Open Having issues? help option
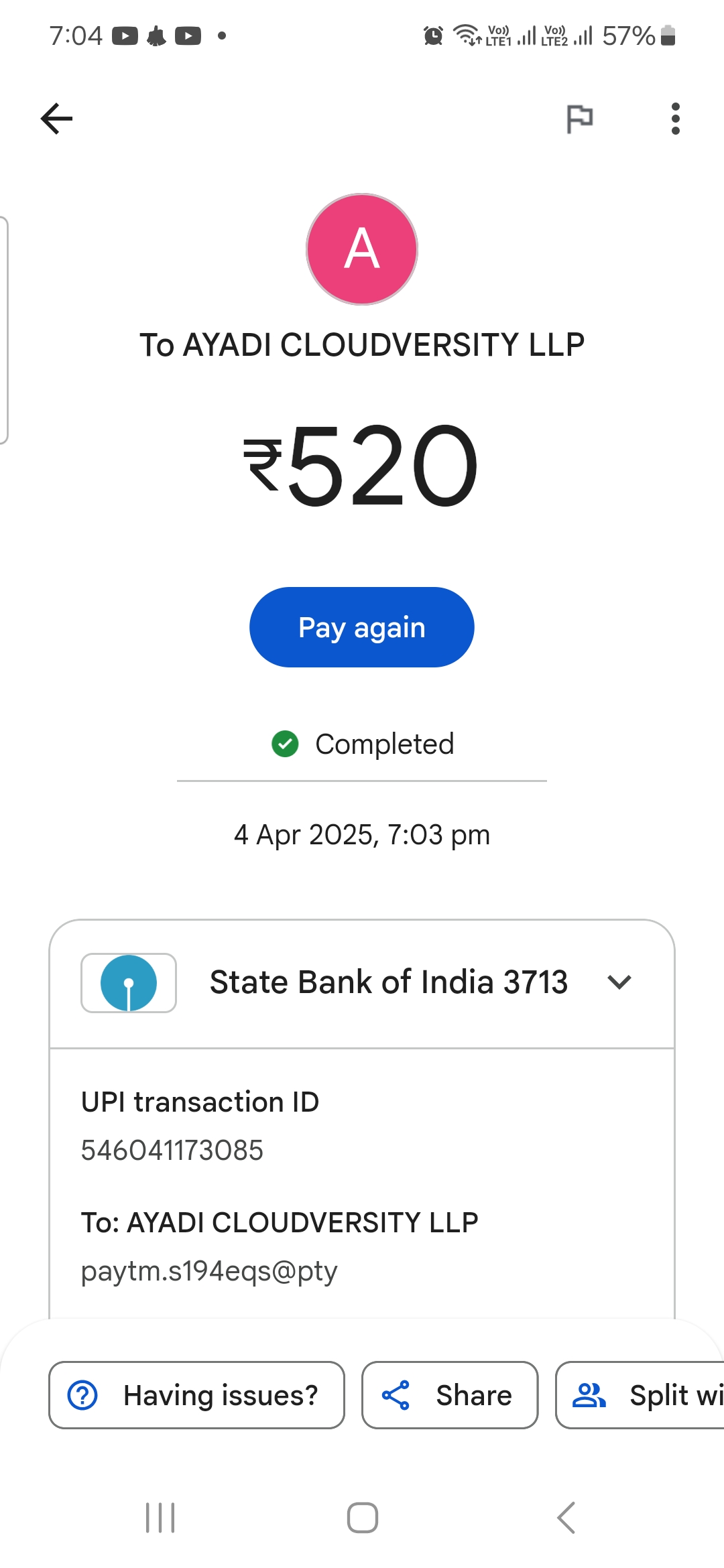The height and width of the screenshot is (1568, 724). click(x=196, y=1395)
